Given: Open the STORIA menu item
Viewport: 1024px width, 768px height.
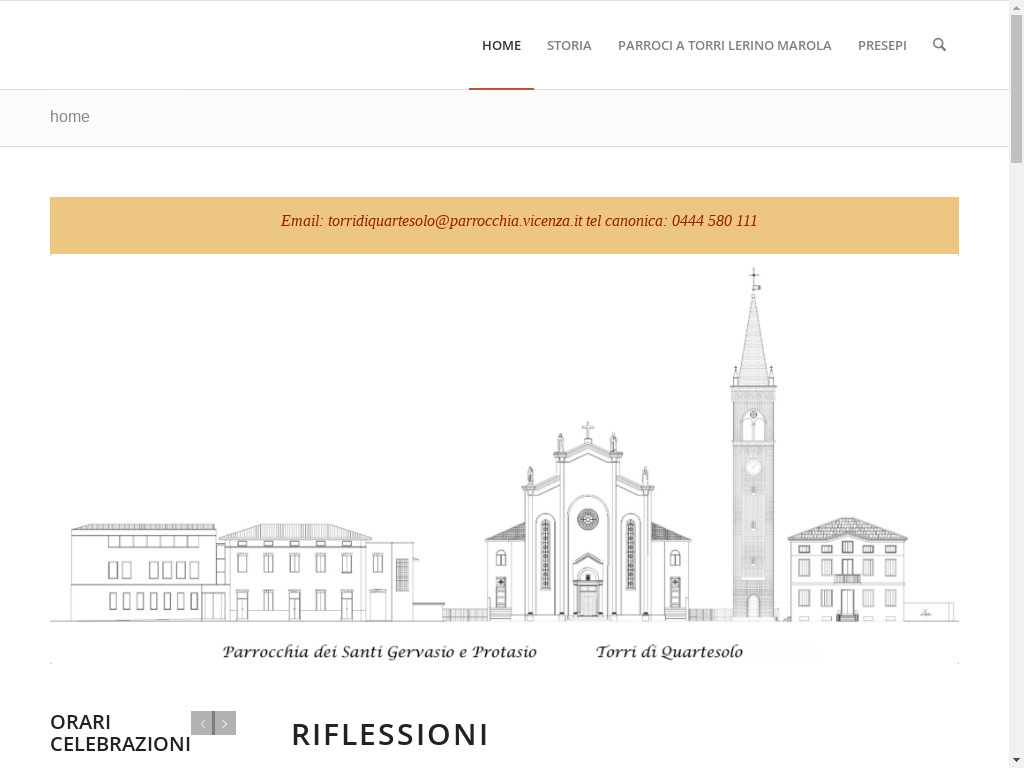Looking at the screenshot, I should click(569, 45).
